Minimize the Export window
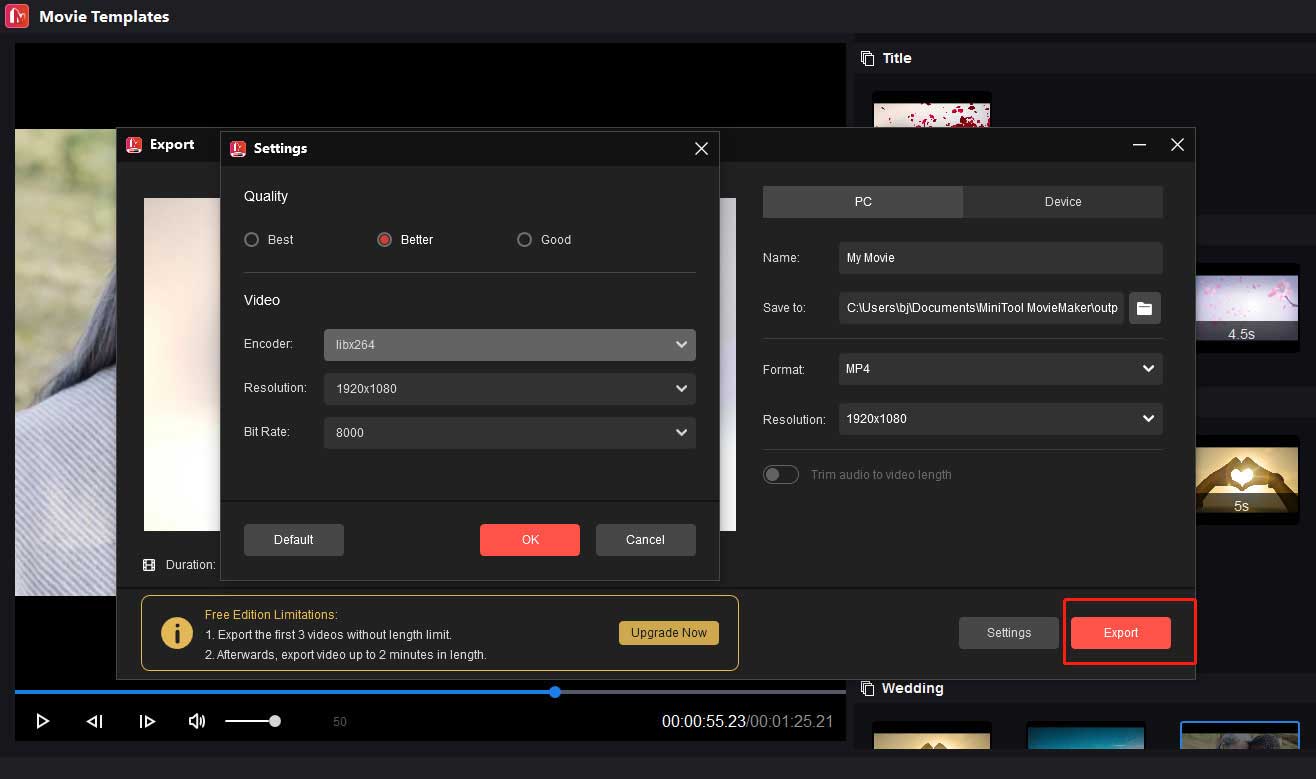 coord(1139,145)
